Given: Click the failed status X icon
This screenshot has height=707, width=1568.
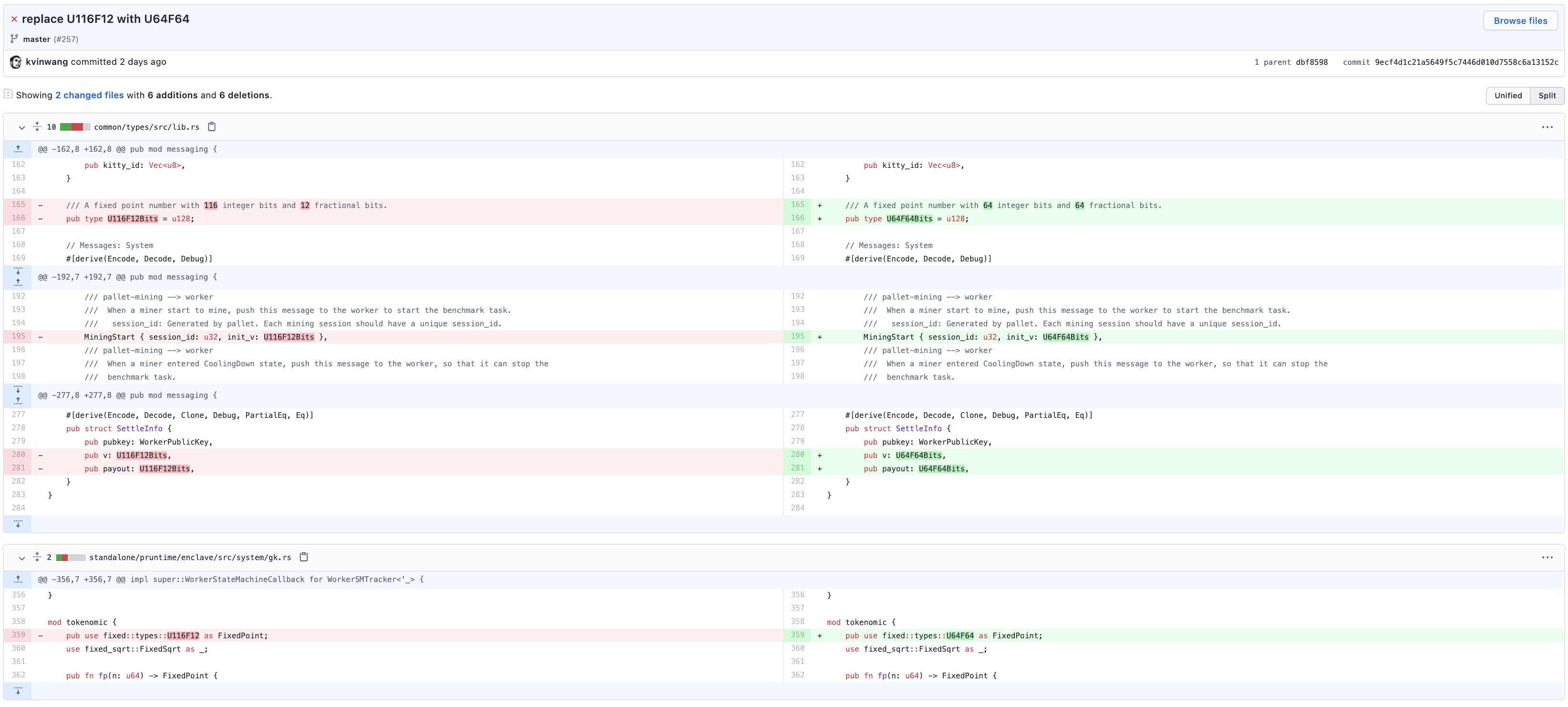Looking at the screenshot, I should 14,20.
